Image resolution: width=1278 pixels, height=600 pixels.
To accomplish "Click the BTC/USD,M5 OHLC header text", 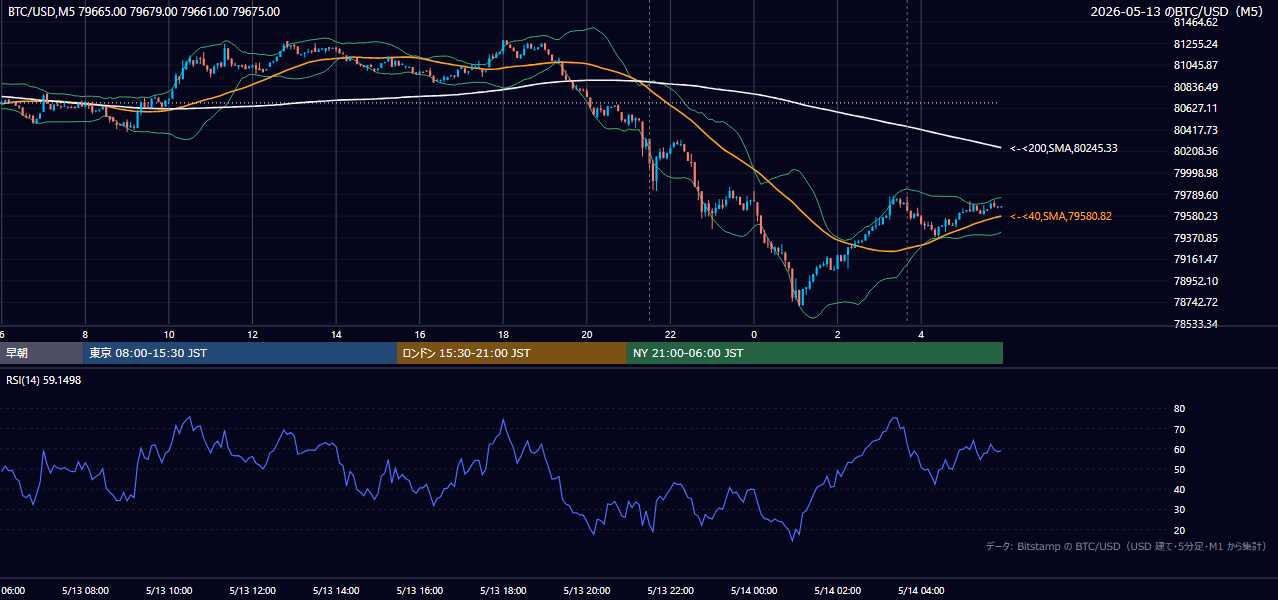I will (x=144, y=12).
